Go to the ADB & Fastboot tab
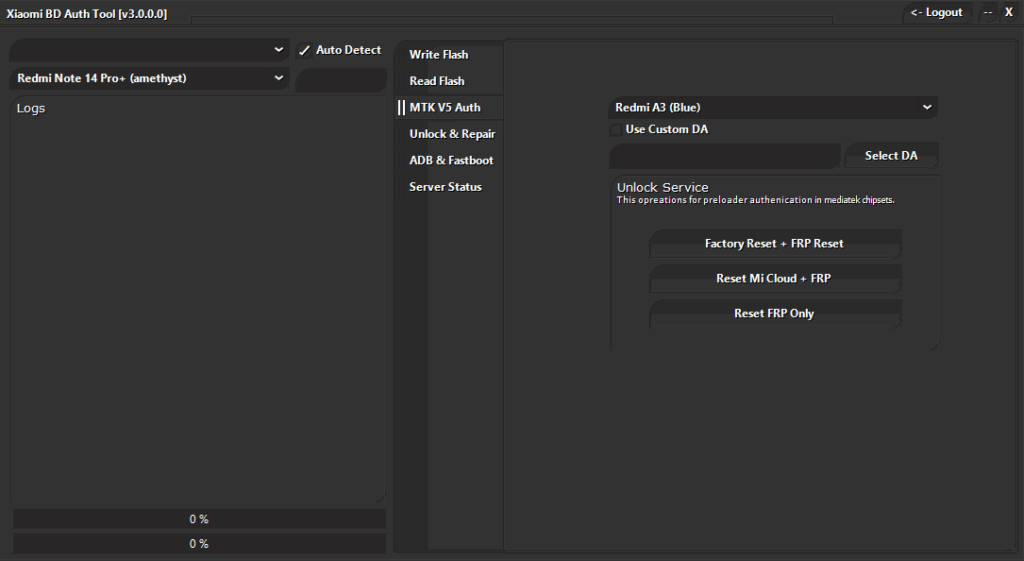Image resolution: width=1024 pixels, height=561 pixels. point(451,161)
